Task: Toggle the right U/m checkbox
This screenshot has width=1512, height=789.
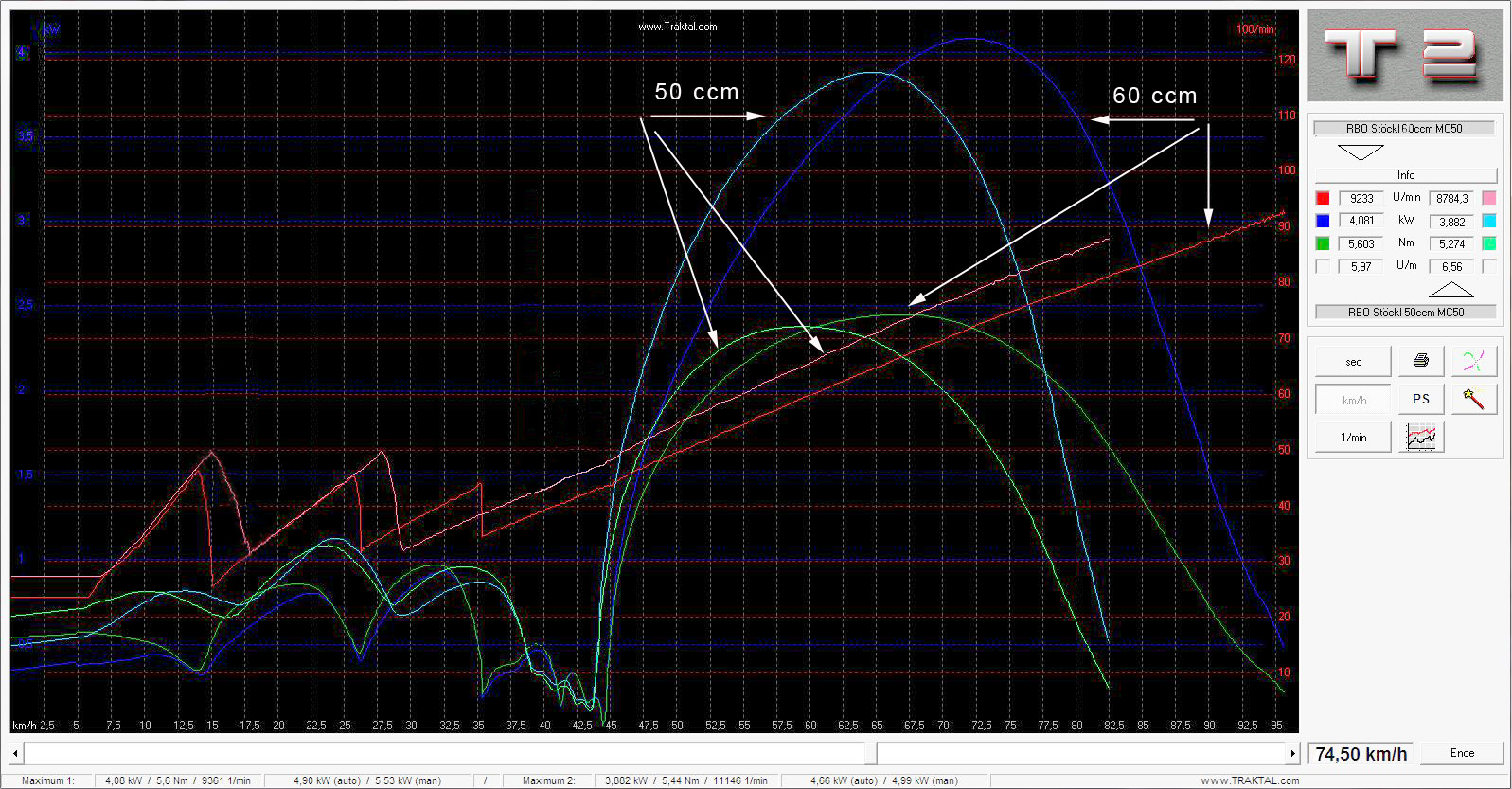Action: pos(1489,266)
